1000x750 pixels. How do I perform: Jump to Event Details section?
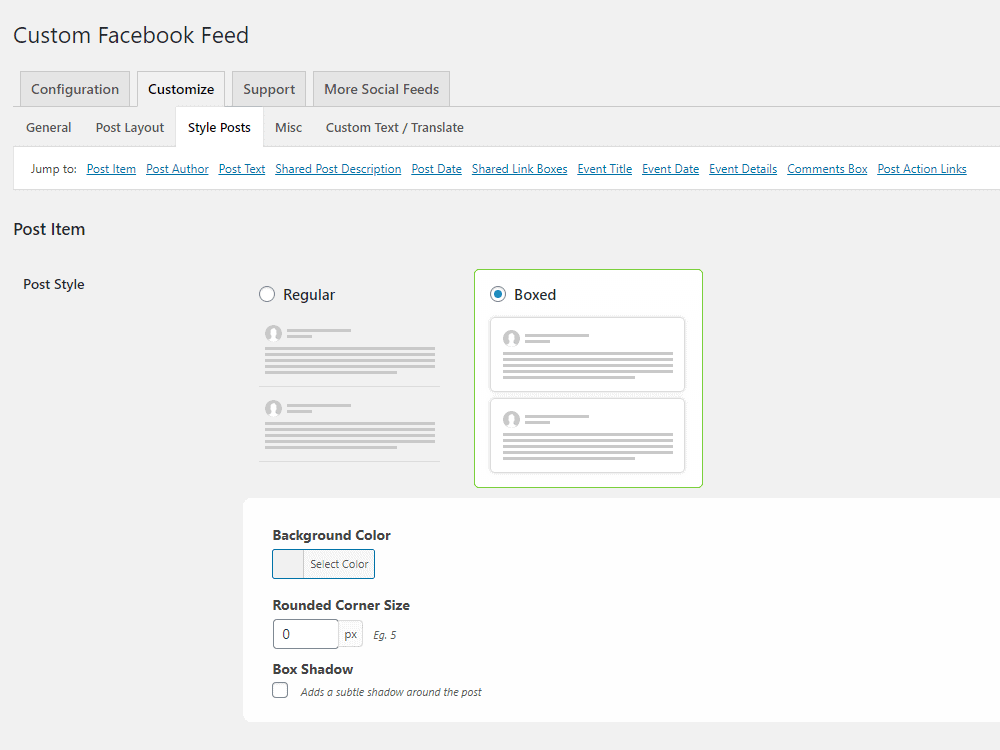pyautogui.click(x=743, y=169)
